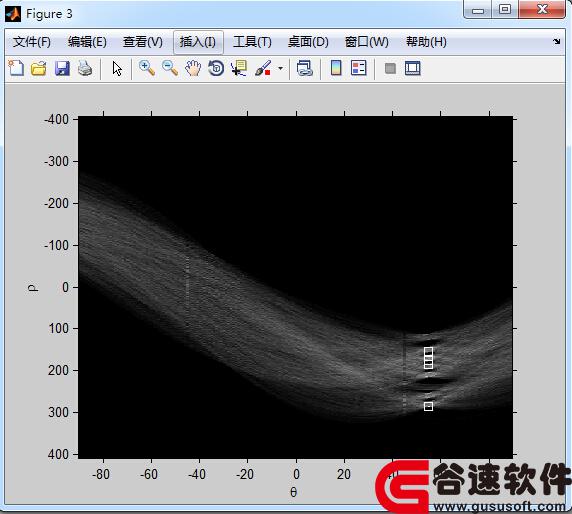Select the Data Cursor tool

pos(239,68)
